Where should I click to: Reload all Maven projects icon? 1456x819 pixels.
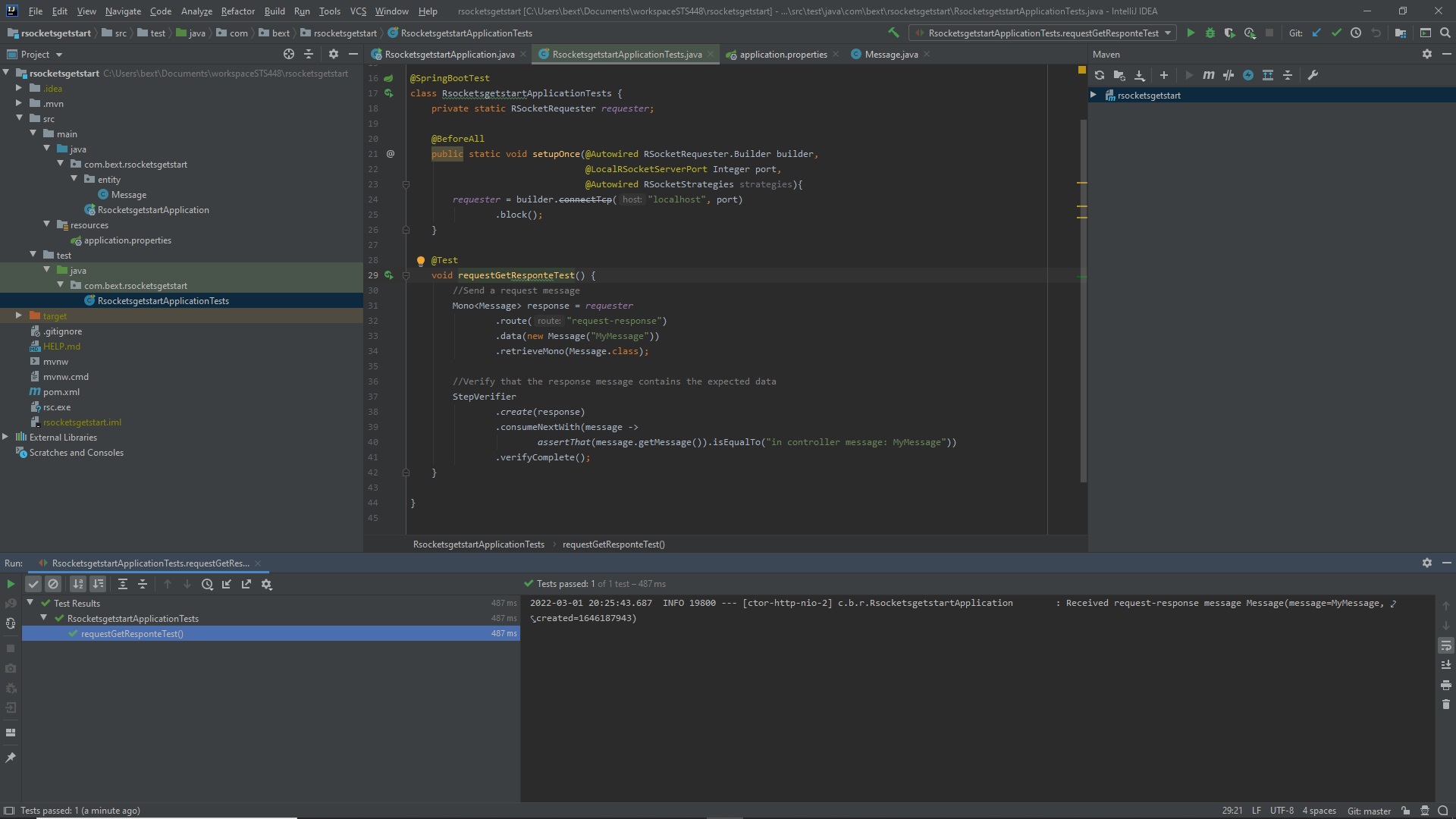point(1100,75)
